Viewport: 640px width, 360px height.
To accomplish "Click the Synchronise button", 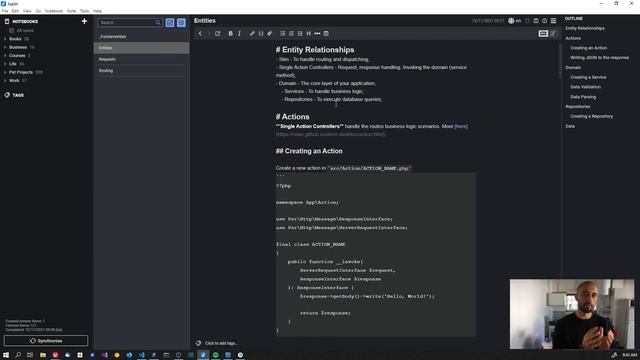I will coord(46,340).
